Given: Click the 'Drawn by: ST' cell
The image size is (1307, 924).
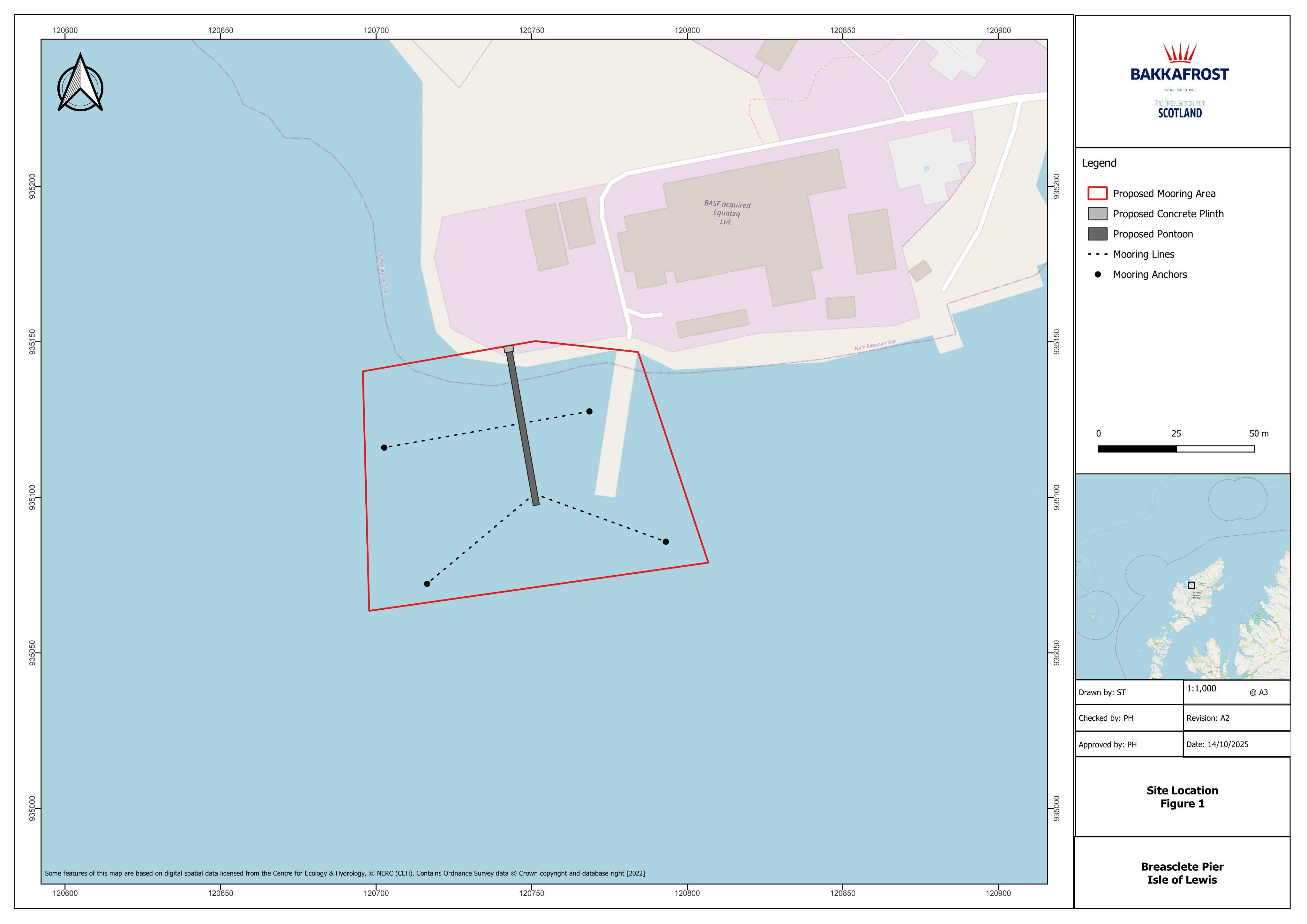Looking at the screenshot, I should pyautogui.click(x=1129, y=692).
